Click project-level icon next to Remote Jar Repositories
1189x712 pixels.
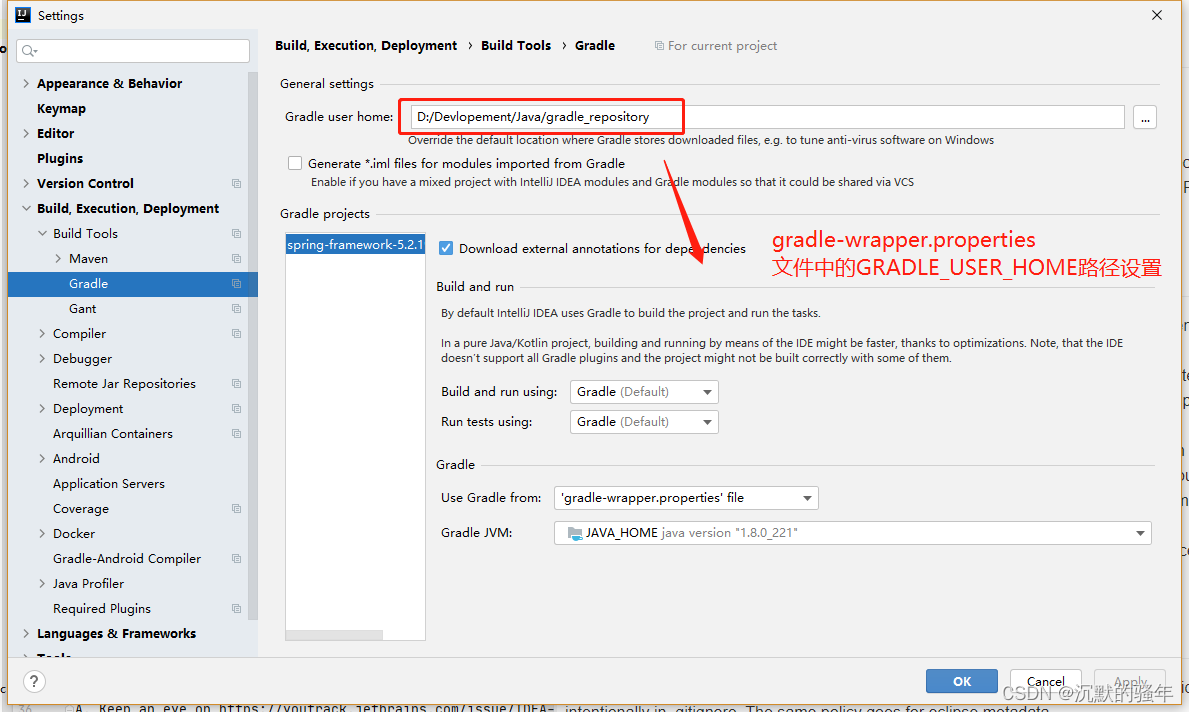(237, 384)
